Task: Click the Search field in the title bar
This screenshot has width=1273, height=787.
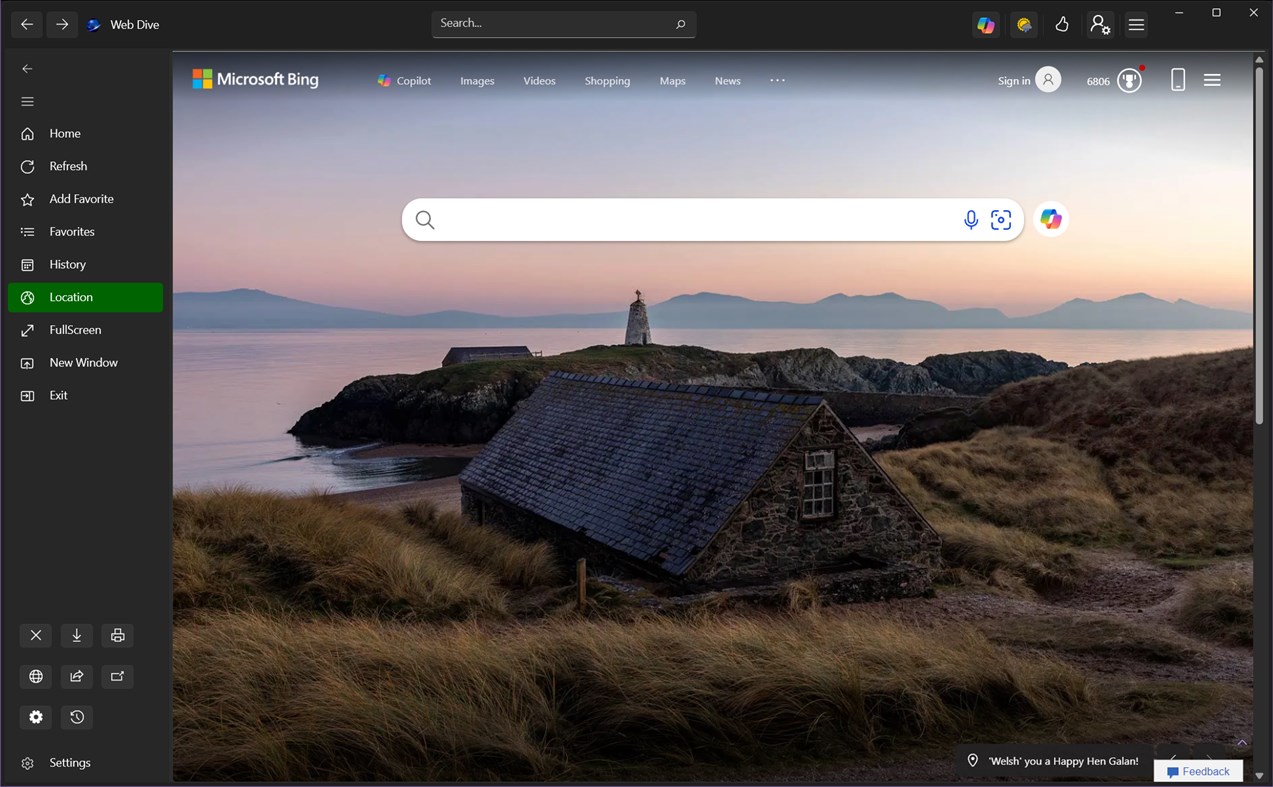Action: pyautogui.click(x=563, y=22)
